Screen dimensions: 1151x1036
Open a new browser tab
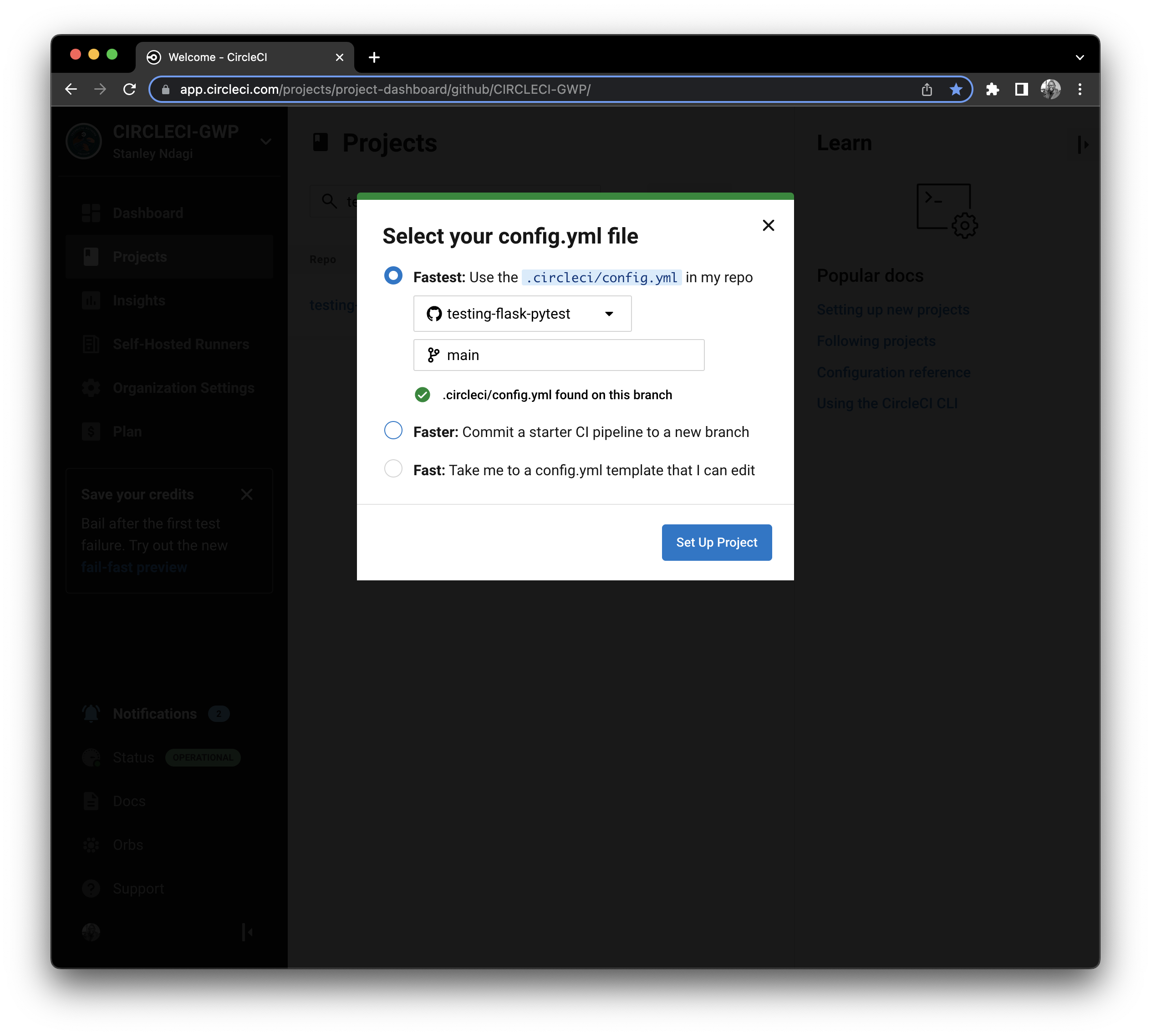pyautogui.click(x=374, y=57)
